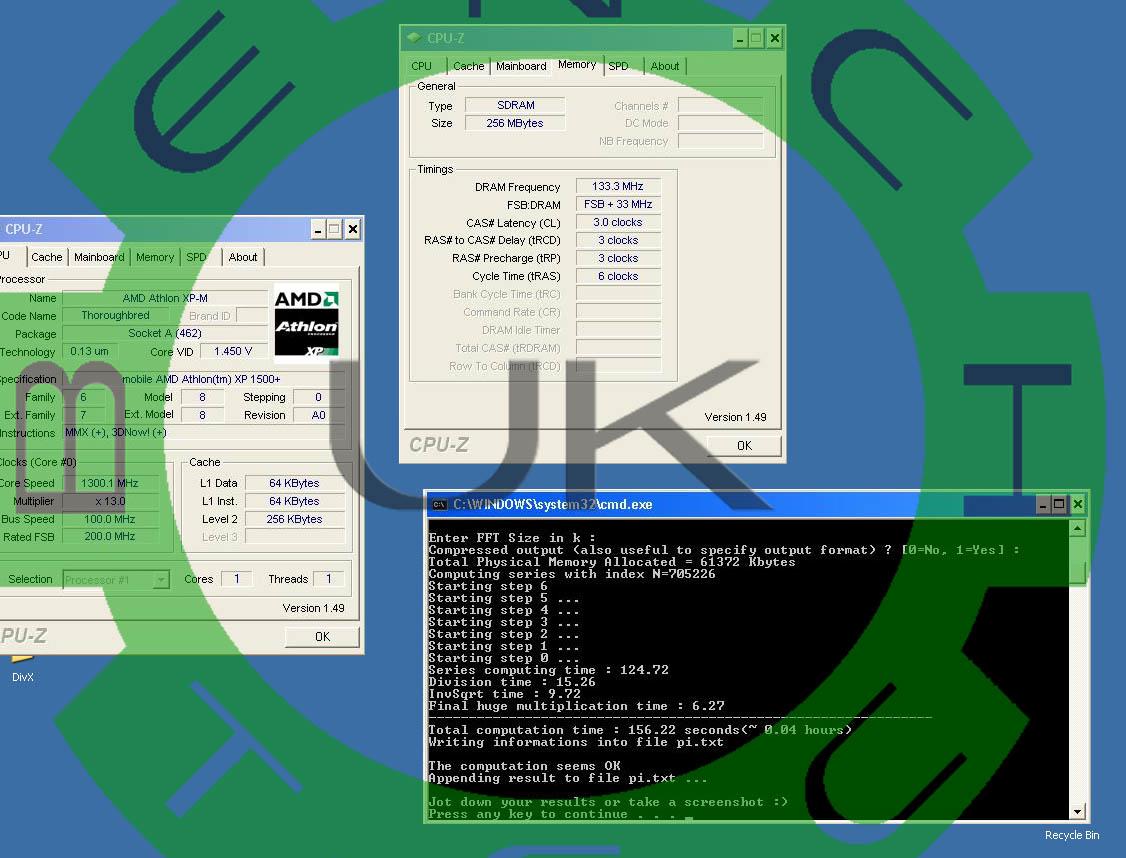Click the Threads count field
This screenshot has width=1126, height=858.
tap(328, 579)
